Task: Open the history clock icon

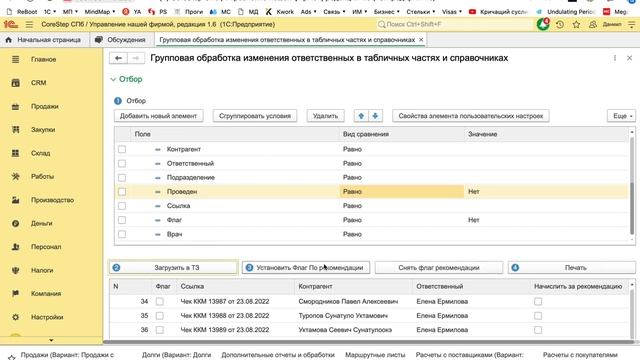Action: click(x=560, y=24)
